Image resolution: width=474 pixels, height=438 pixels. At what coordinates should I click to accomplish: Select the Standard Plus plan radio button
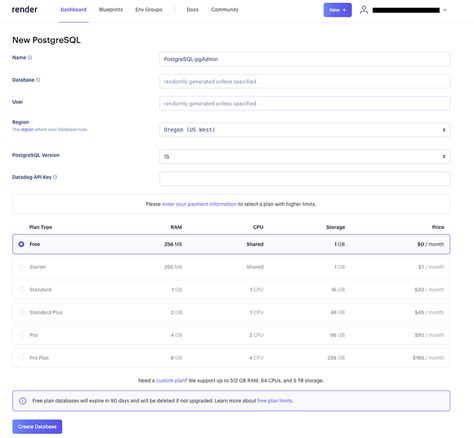[21, 312]
